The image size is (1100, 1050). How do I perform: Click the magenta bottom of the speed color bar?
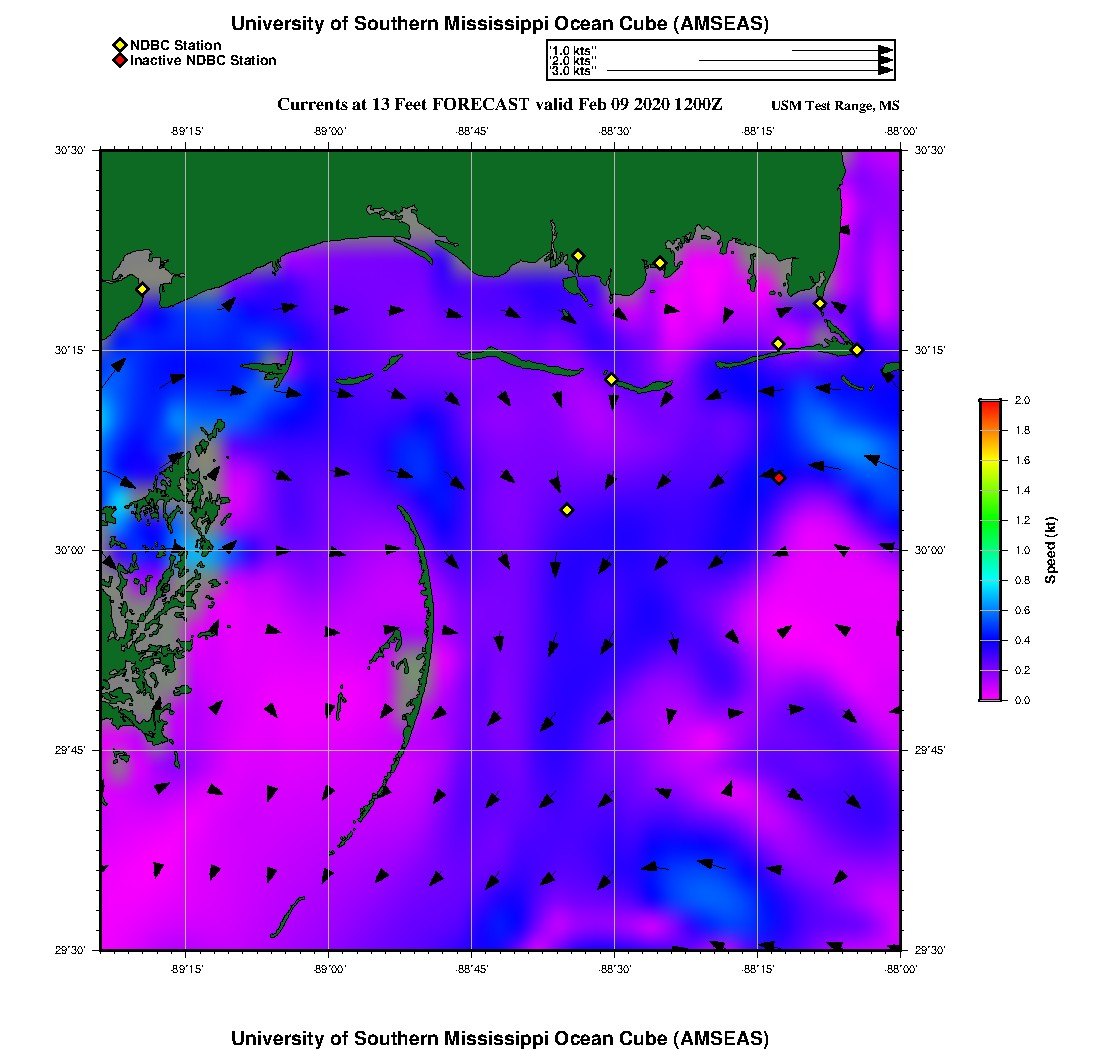coord(990,694)
